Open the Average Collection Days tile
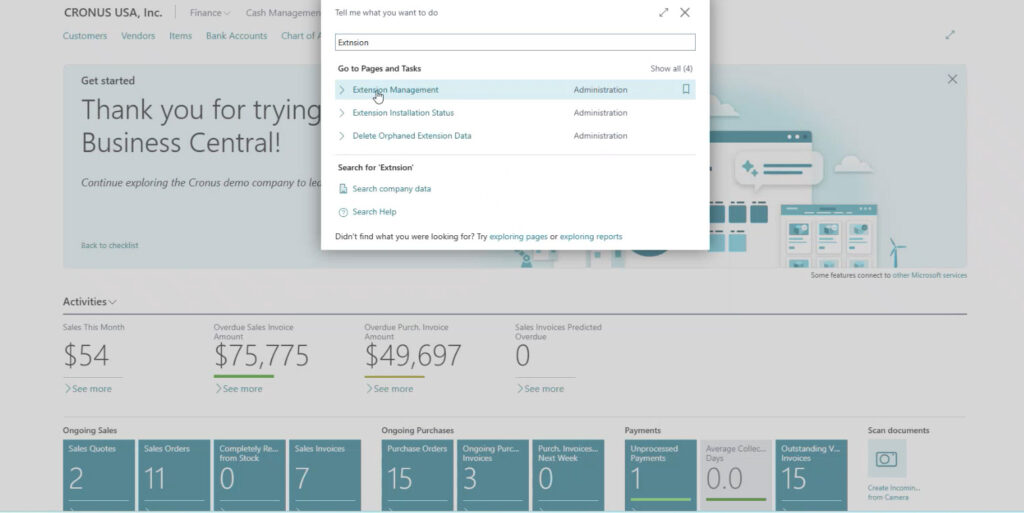 [736, 475]
